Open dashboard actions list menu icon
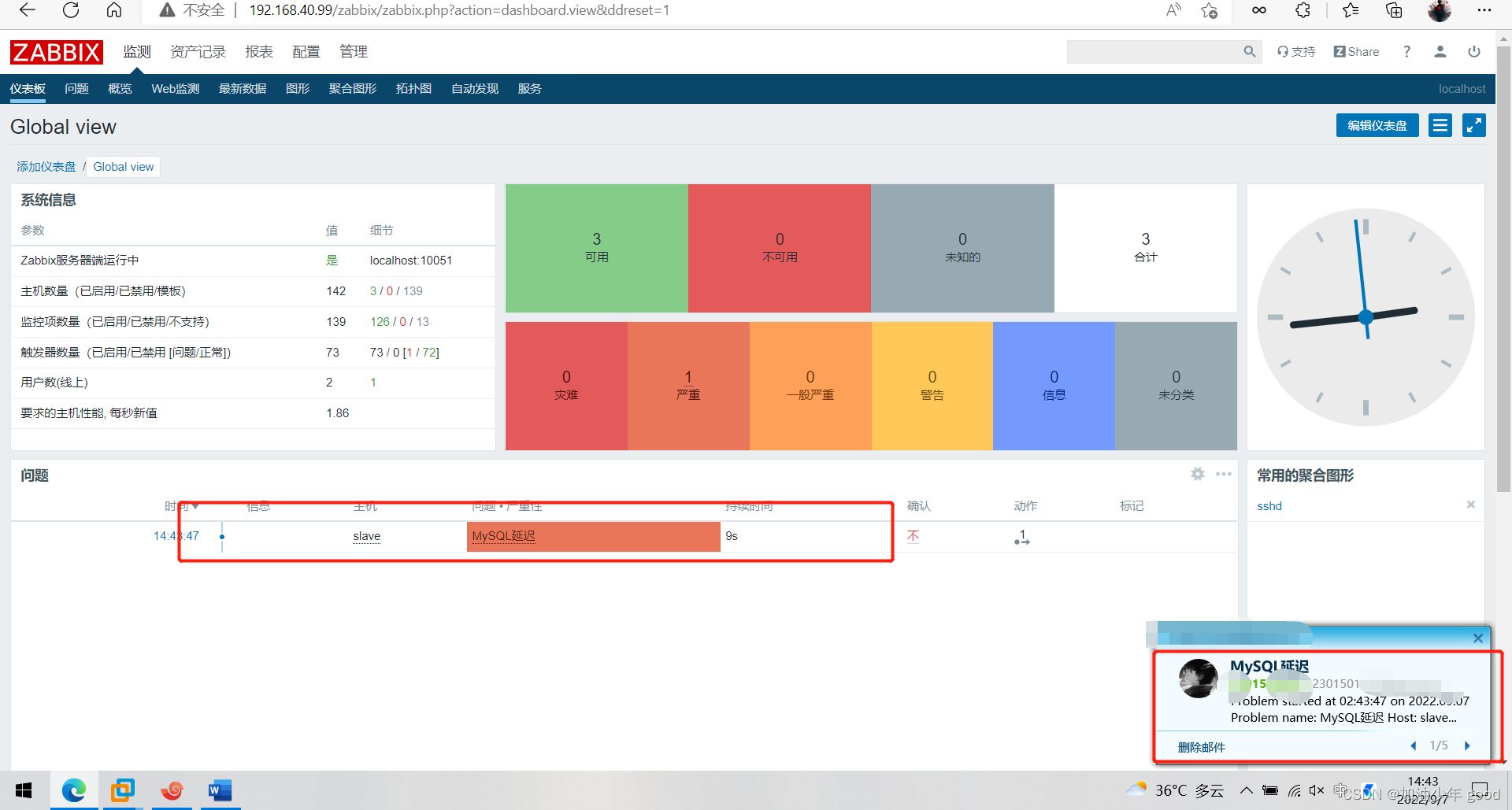This screenshot has height=810, width=1512. (1440, 125)
